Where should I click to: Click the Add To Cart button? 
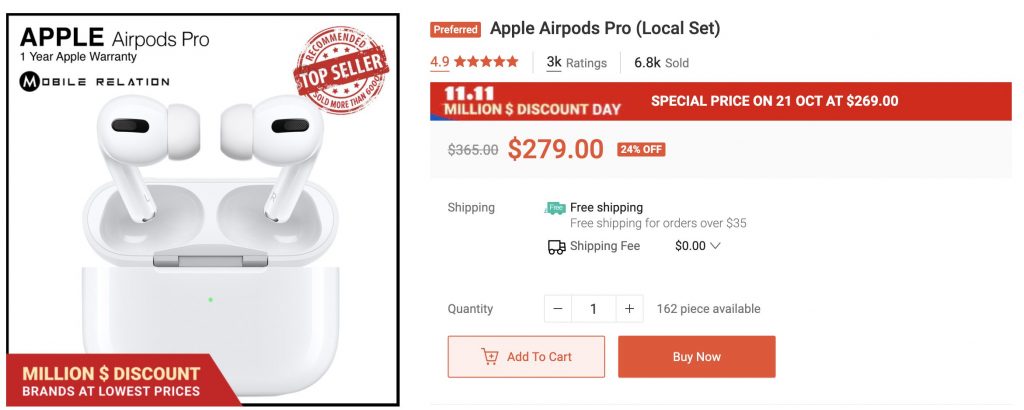(526, 357)
